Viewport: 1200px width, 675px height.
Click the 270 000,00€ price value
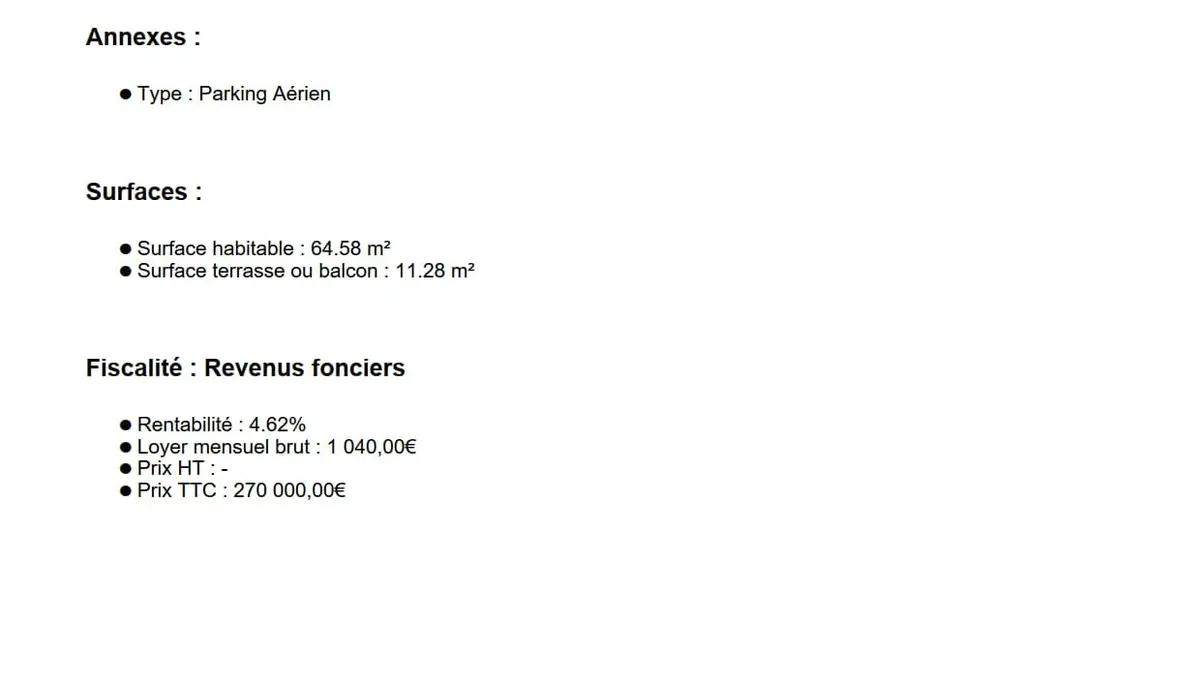(290, 491)
